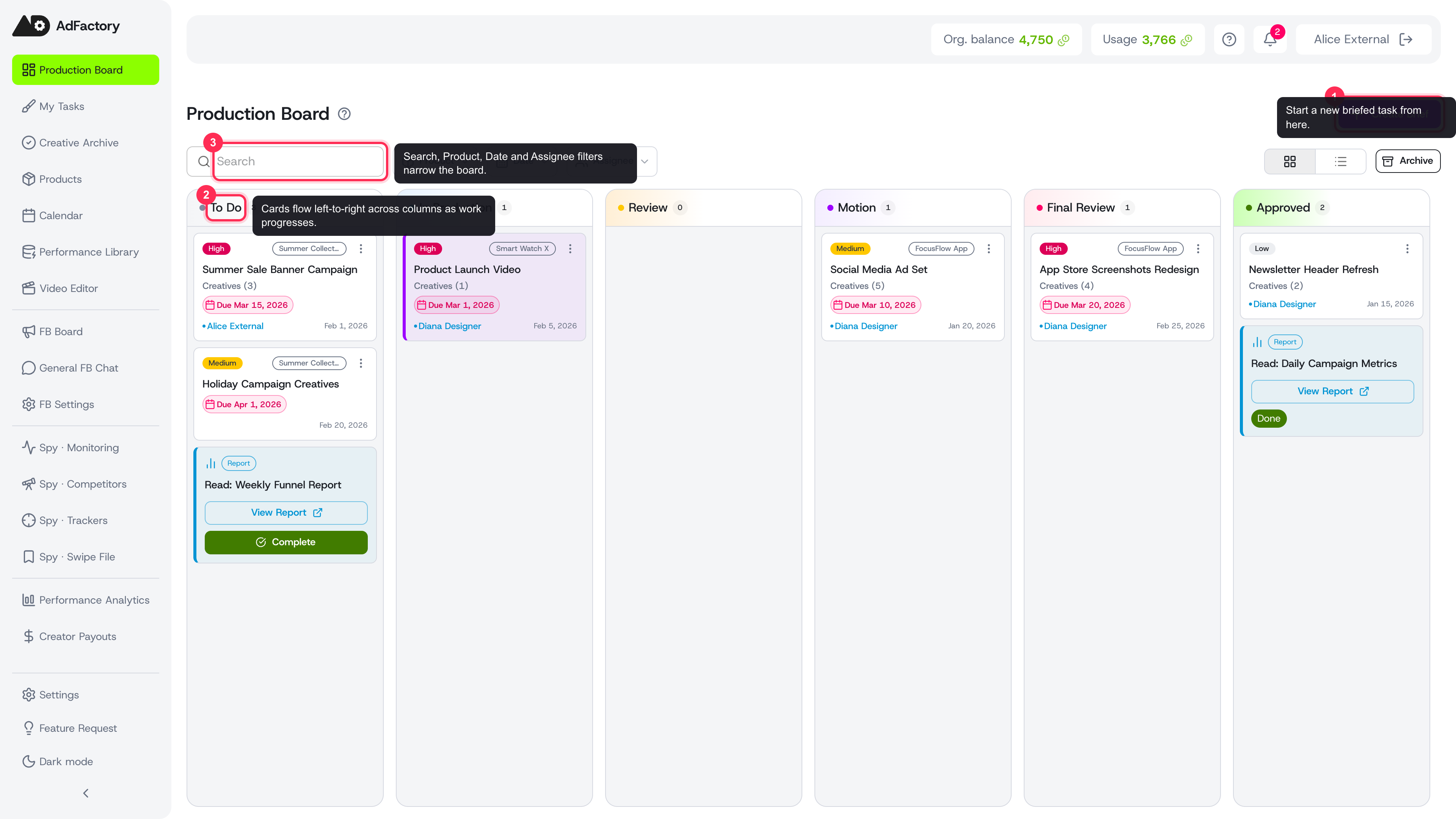The image size is (1456, 819).
Task: Open General FB Chat
Action: [86, 368]
